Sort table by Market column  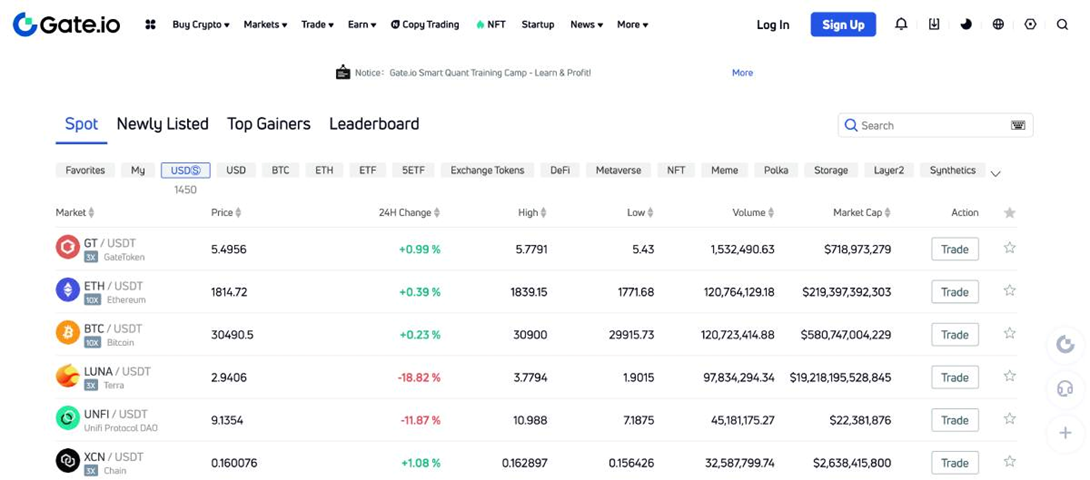(75, 212)
